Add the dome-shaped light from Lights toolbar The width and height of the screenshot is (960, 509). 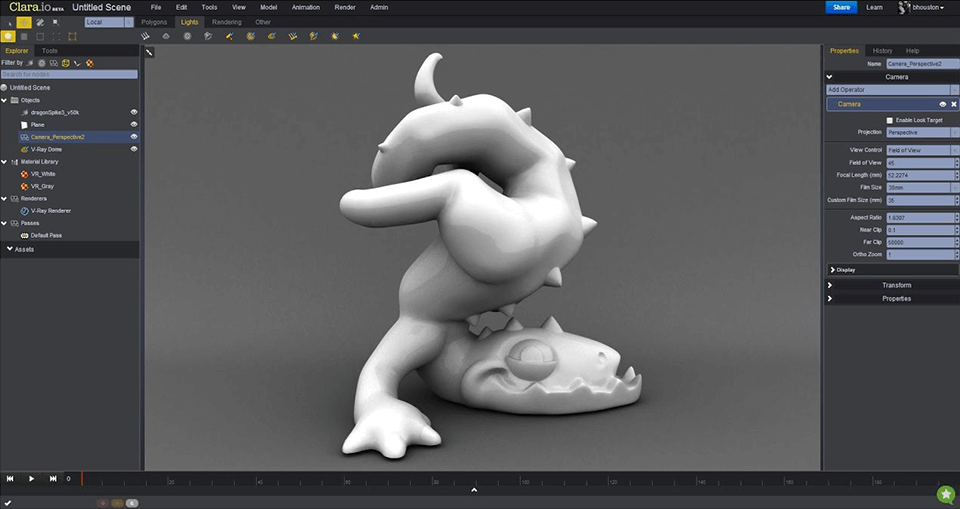pos(166,36)
